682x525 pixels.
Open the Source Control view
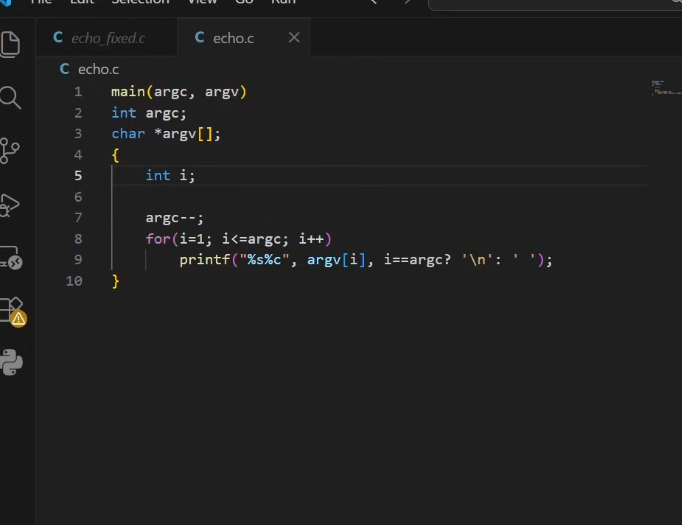coord(11,151)
